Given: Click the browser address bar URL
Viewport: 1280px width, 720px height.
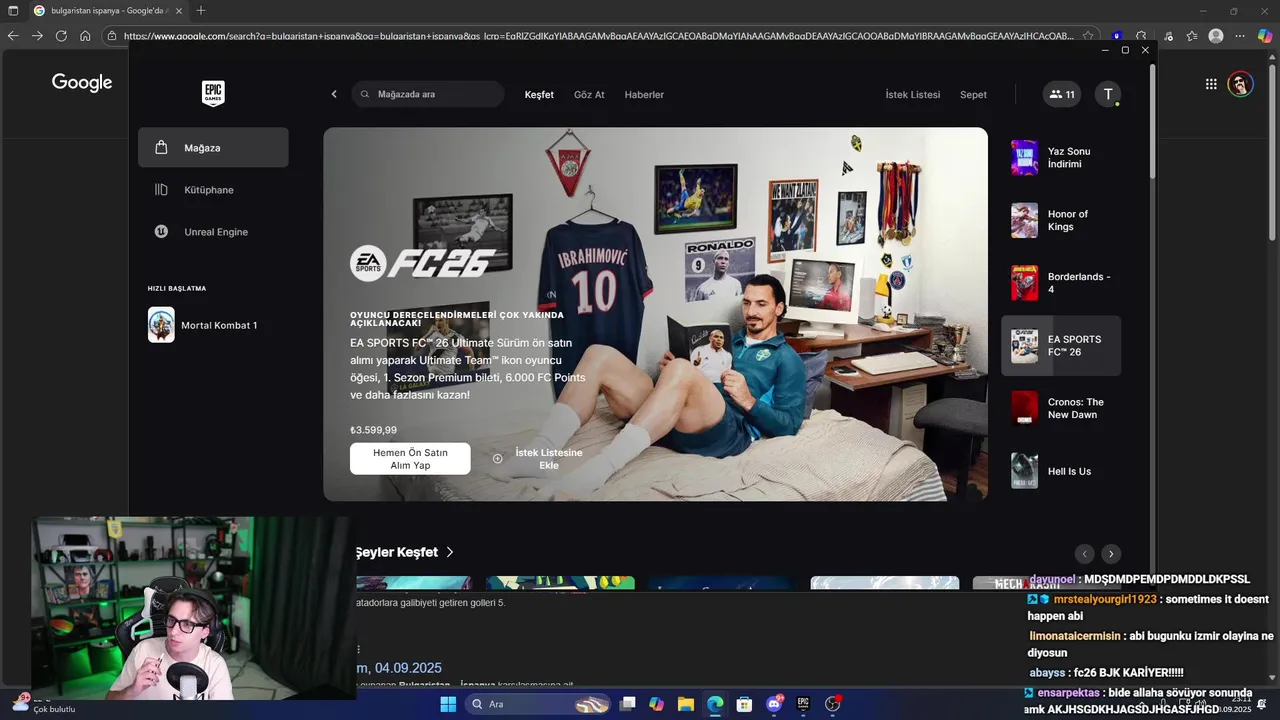Looking at the screenshot, I should [598, 36].
